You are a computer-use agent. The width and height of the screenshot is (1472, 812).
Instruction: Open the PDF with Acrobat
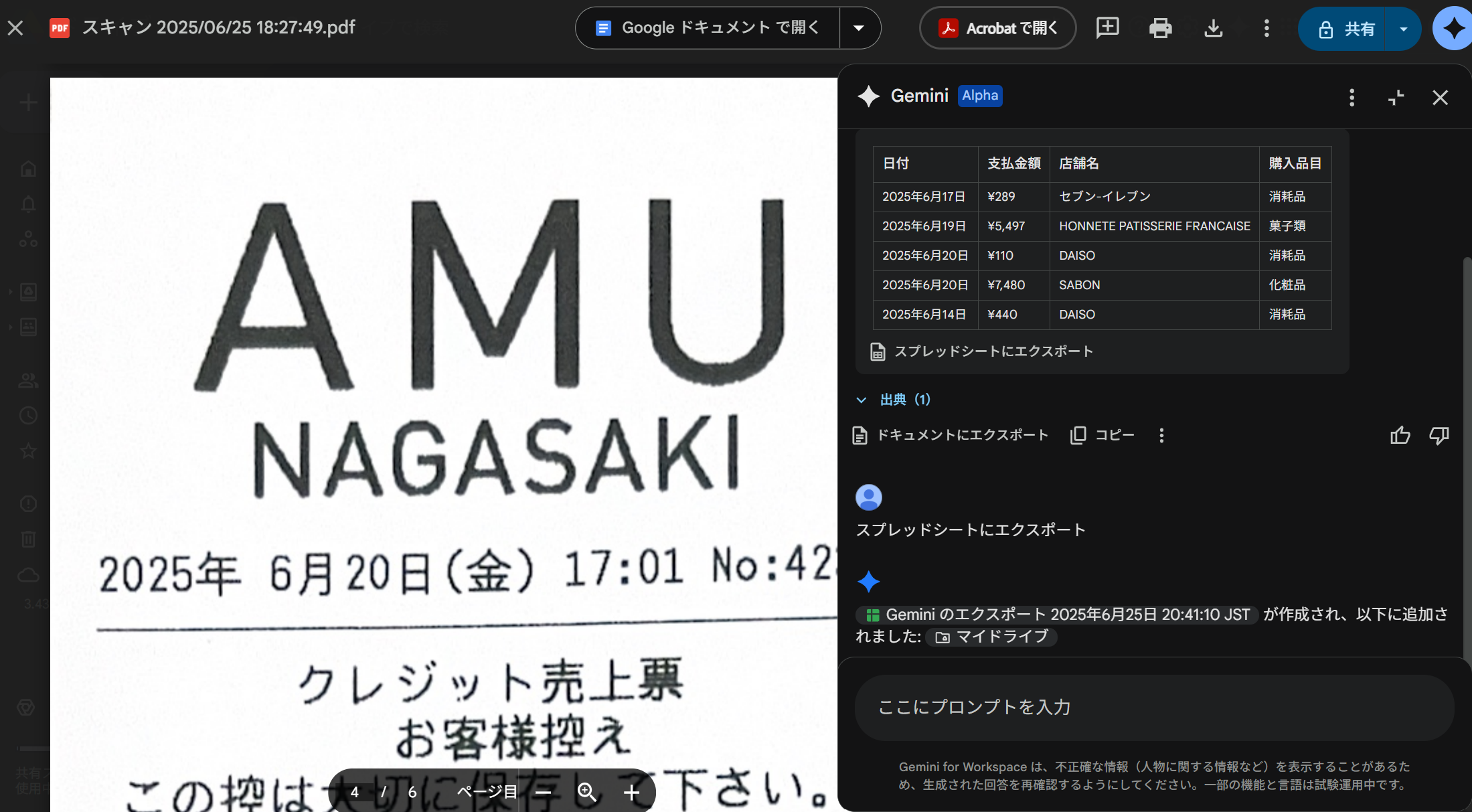click(x=997, y=28)
